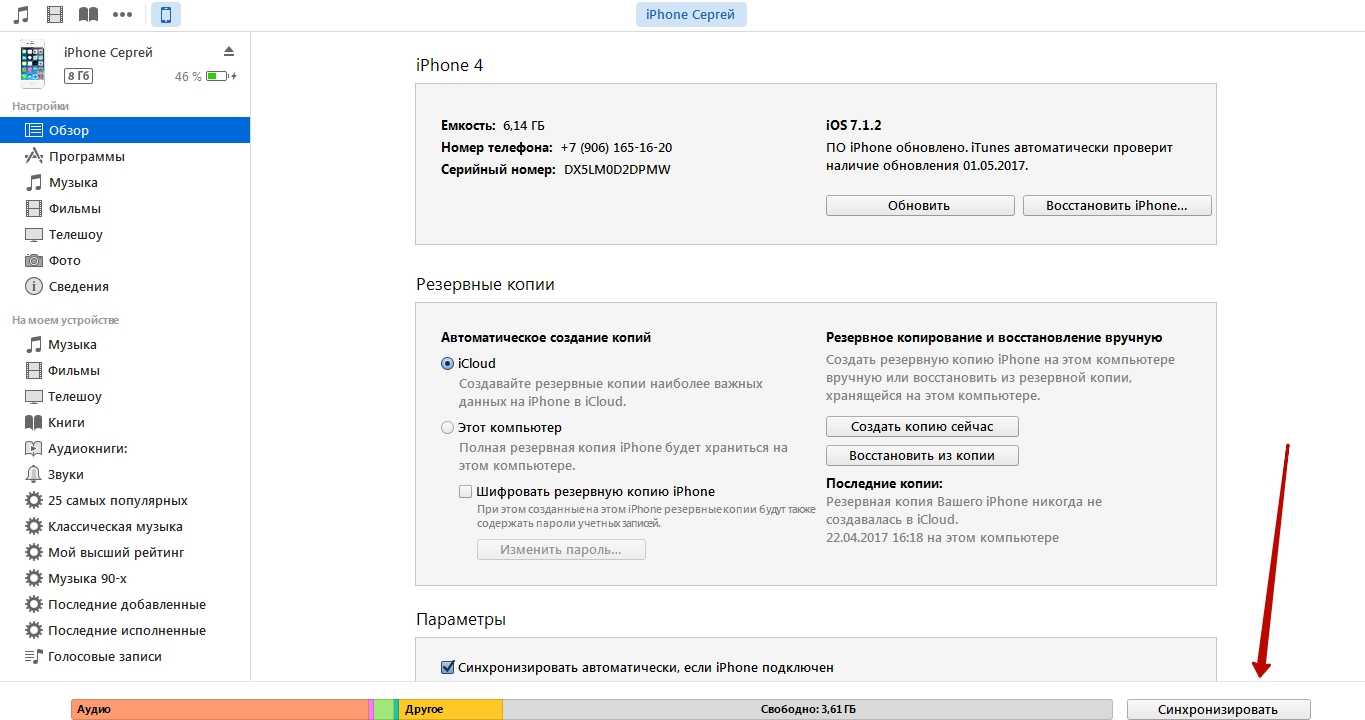Image resolution: width=1365 pixels, height=720 pixels.
Task: Click the iPhone Сергей title tab
Action: tap(691, 15)
